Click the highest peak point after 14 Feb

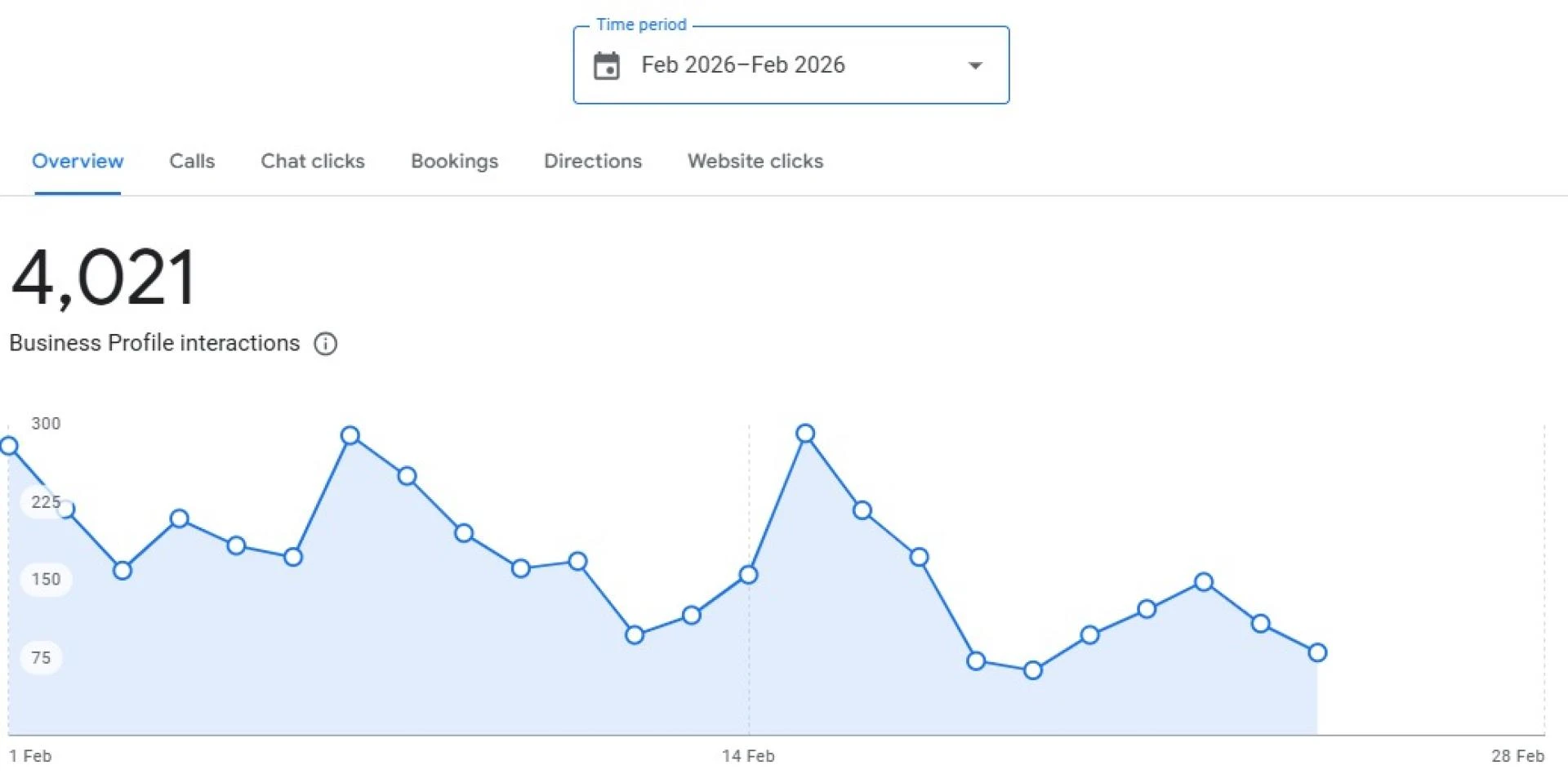pyautogui.click(x=805, y=434)
